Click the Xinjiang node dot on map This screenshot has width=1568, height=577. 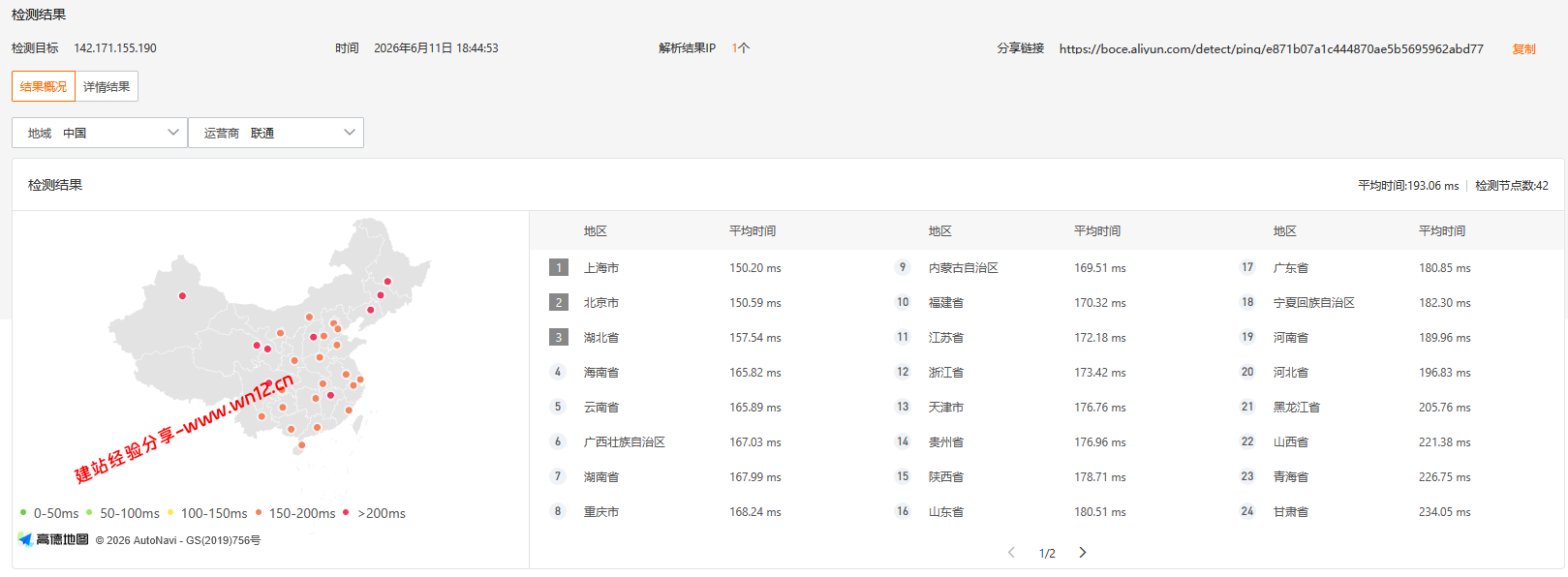pos(182,295)
